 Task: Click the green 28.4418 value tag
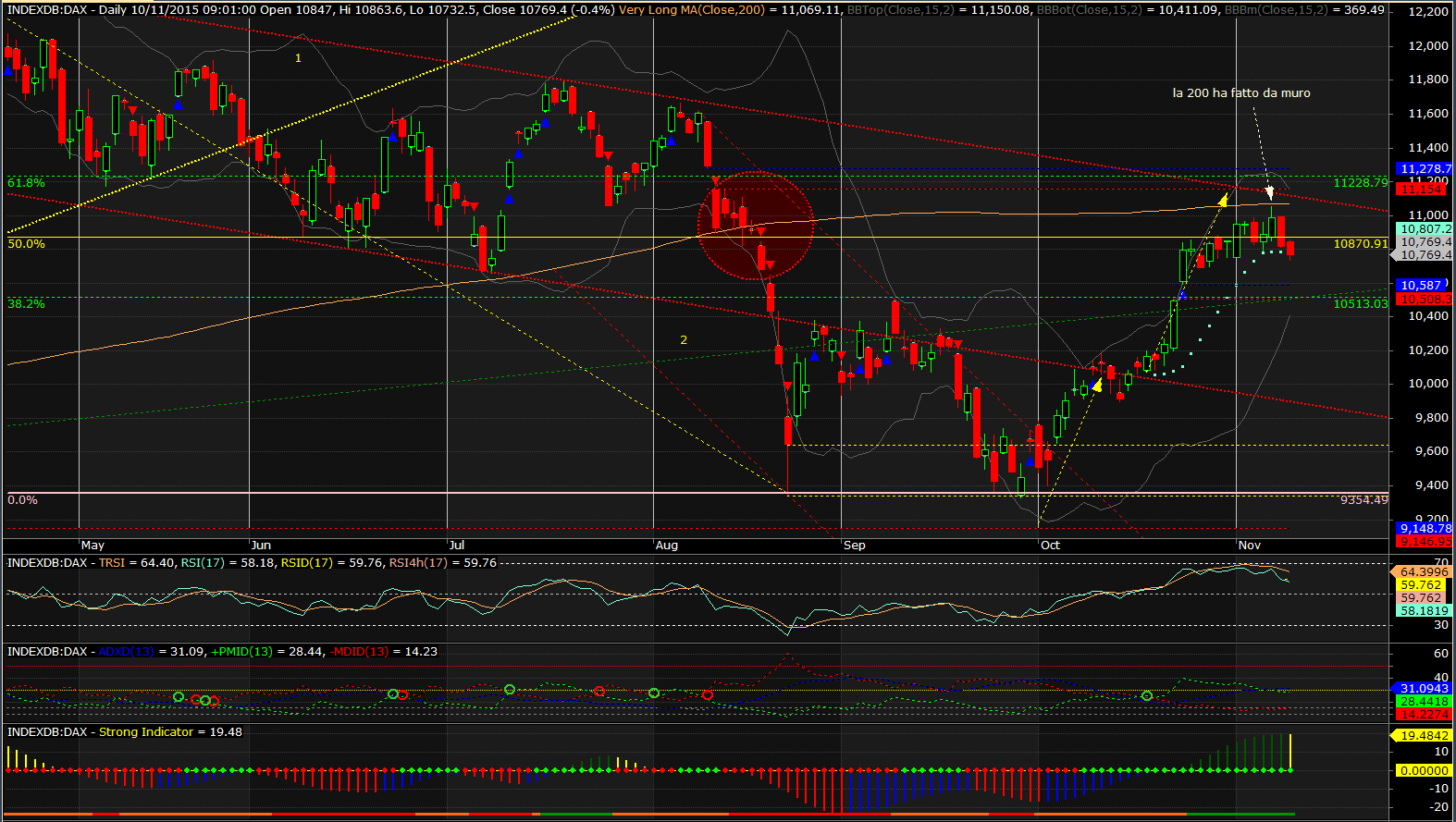click(1425, 702)
